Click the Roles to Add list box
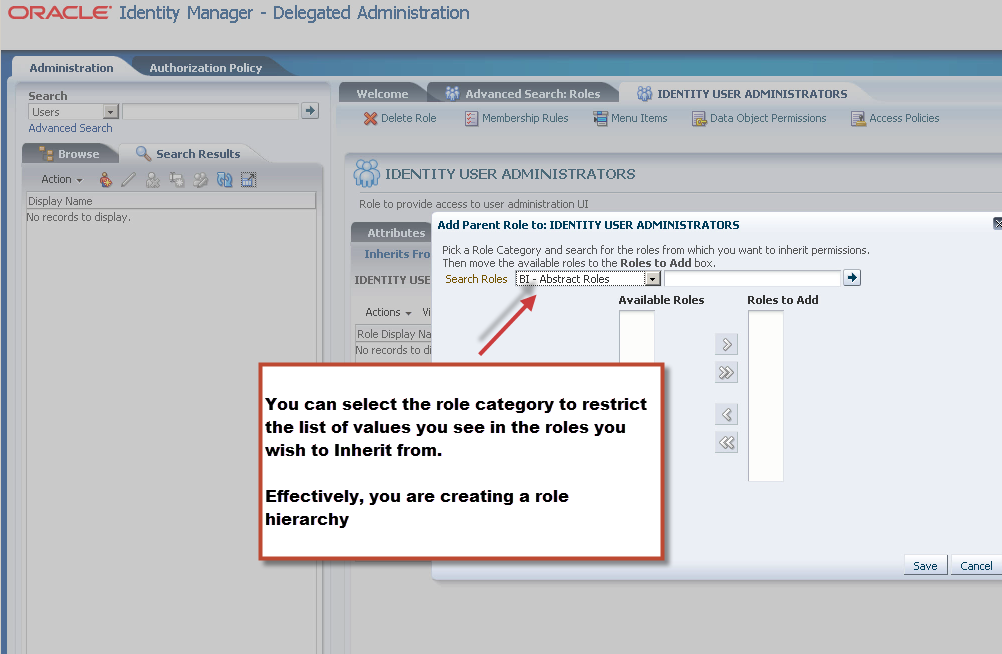 tap(766, 396)
